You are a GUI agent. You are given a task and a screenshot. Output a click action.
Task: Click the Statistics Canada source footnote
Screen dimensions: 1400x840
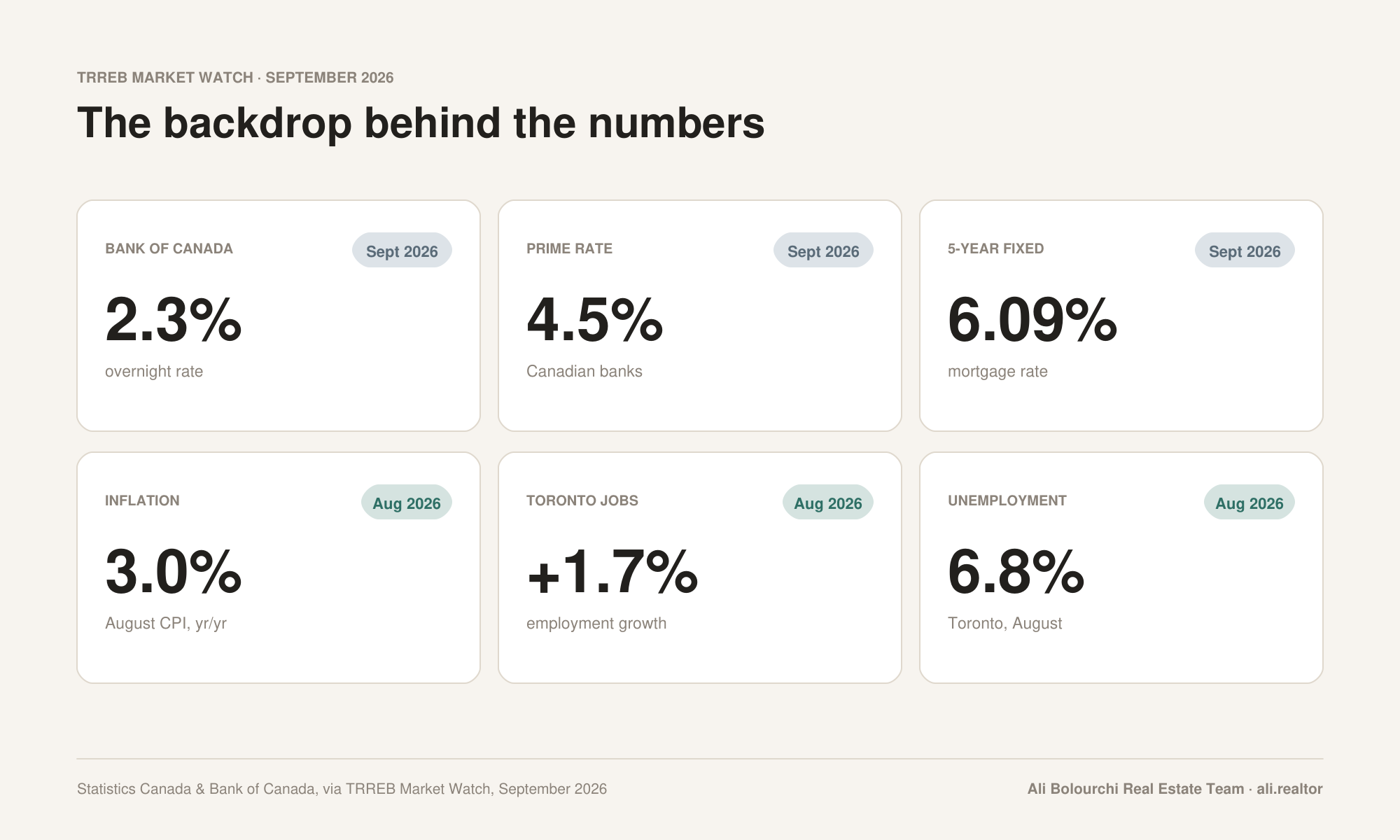[x=342, y=789]
